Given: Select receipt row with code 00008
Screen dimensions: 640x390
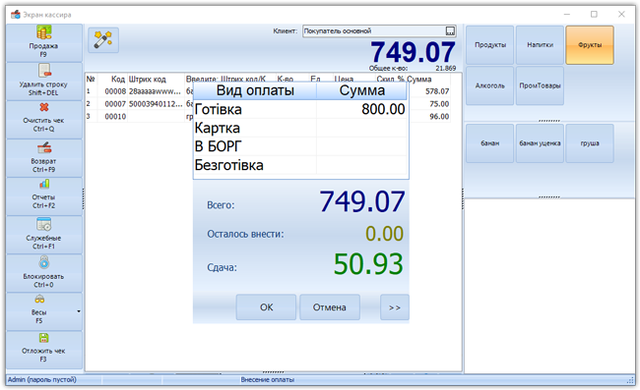Looking at the screenshot, I should (268, 91).
